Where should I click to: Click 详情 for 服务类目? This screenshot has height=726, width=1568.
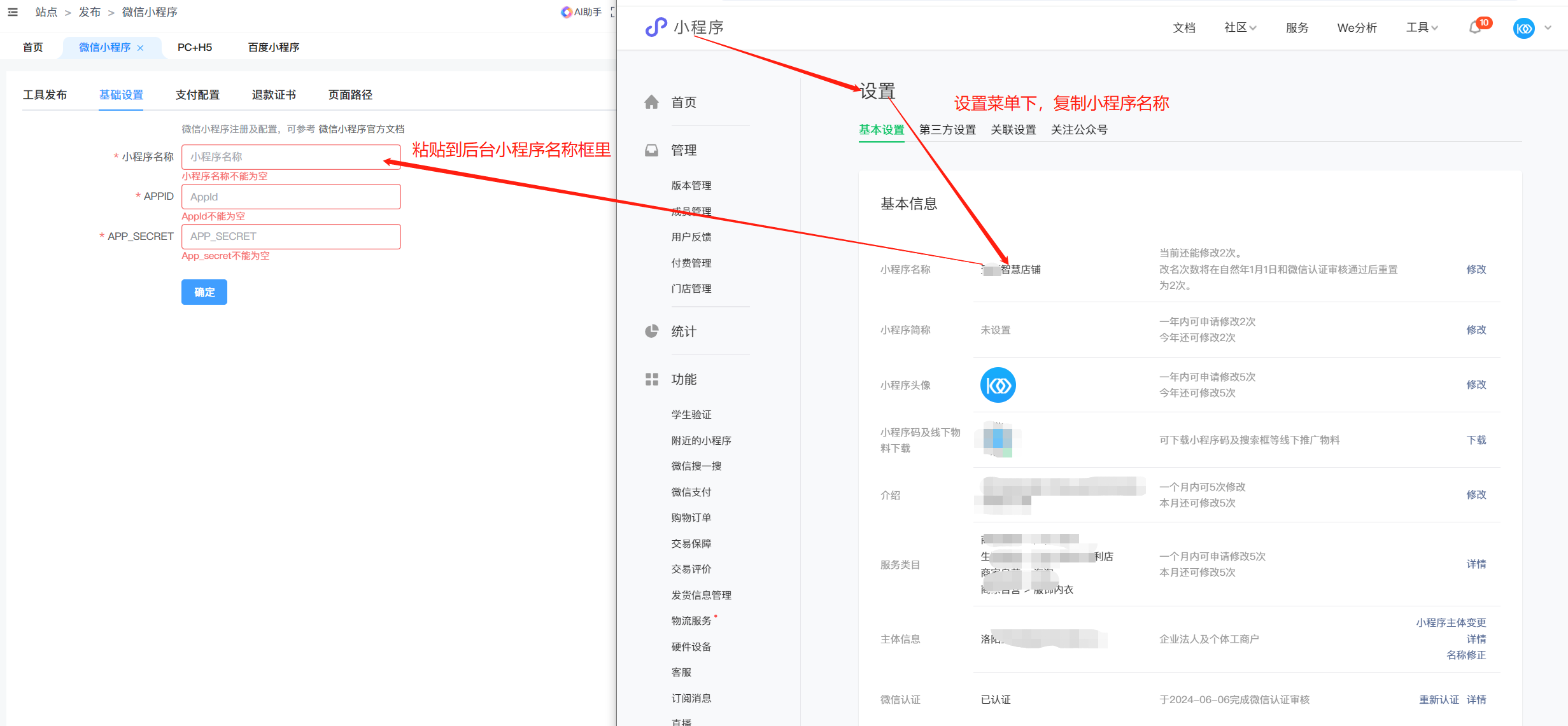point(1476,564)
